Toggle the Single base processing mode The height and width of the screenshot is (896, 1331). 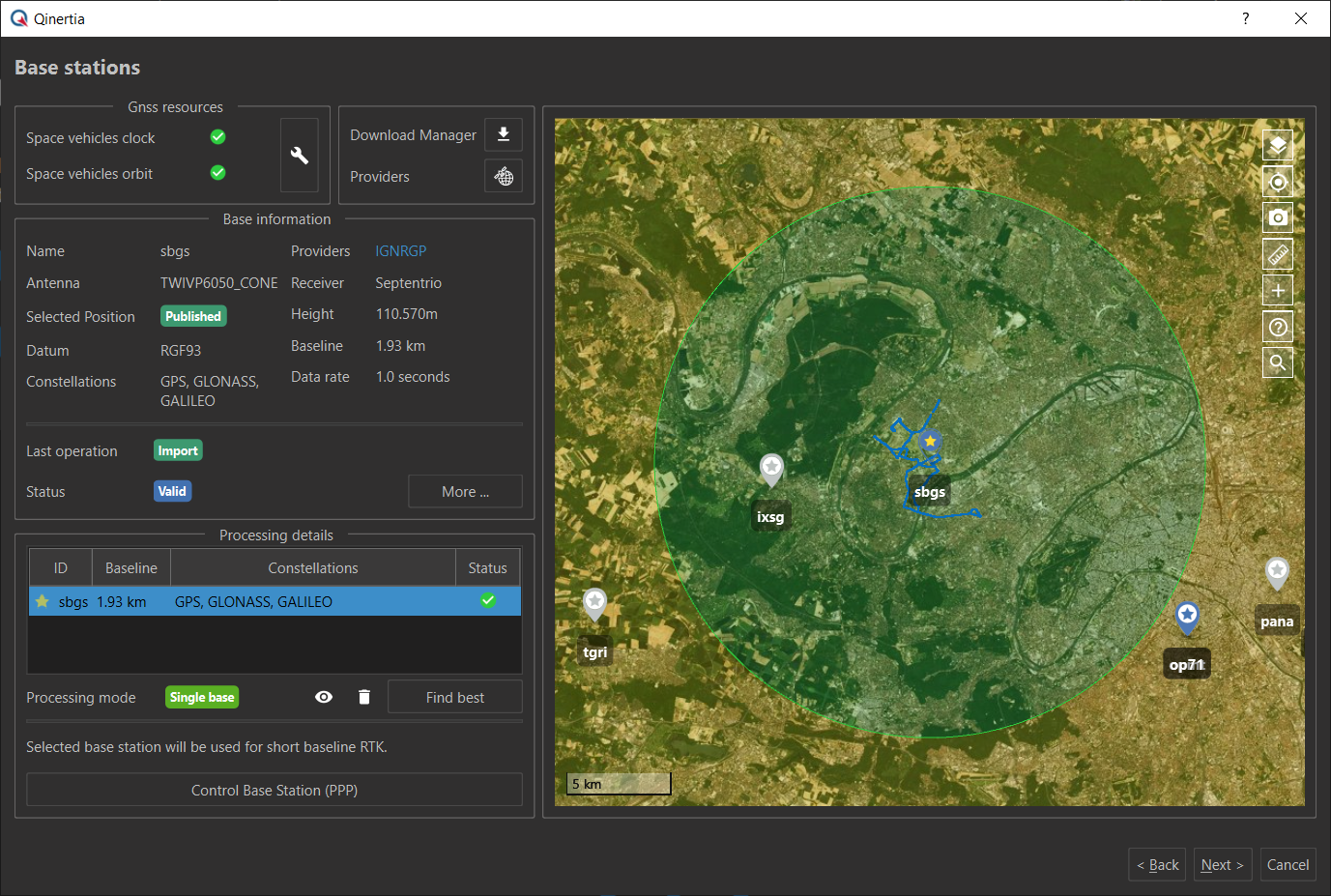pyautogui.click(x=202, y=697)
